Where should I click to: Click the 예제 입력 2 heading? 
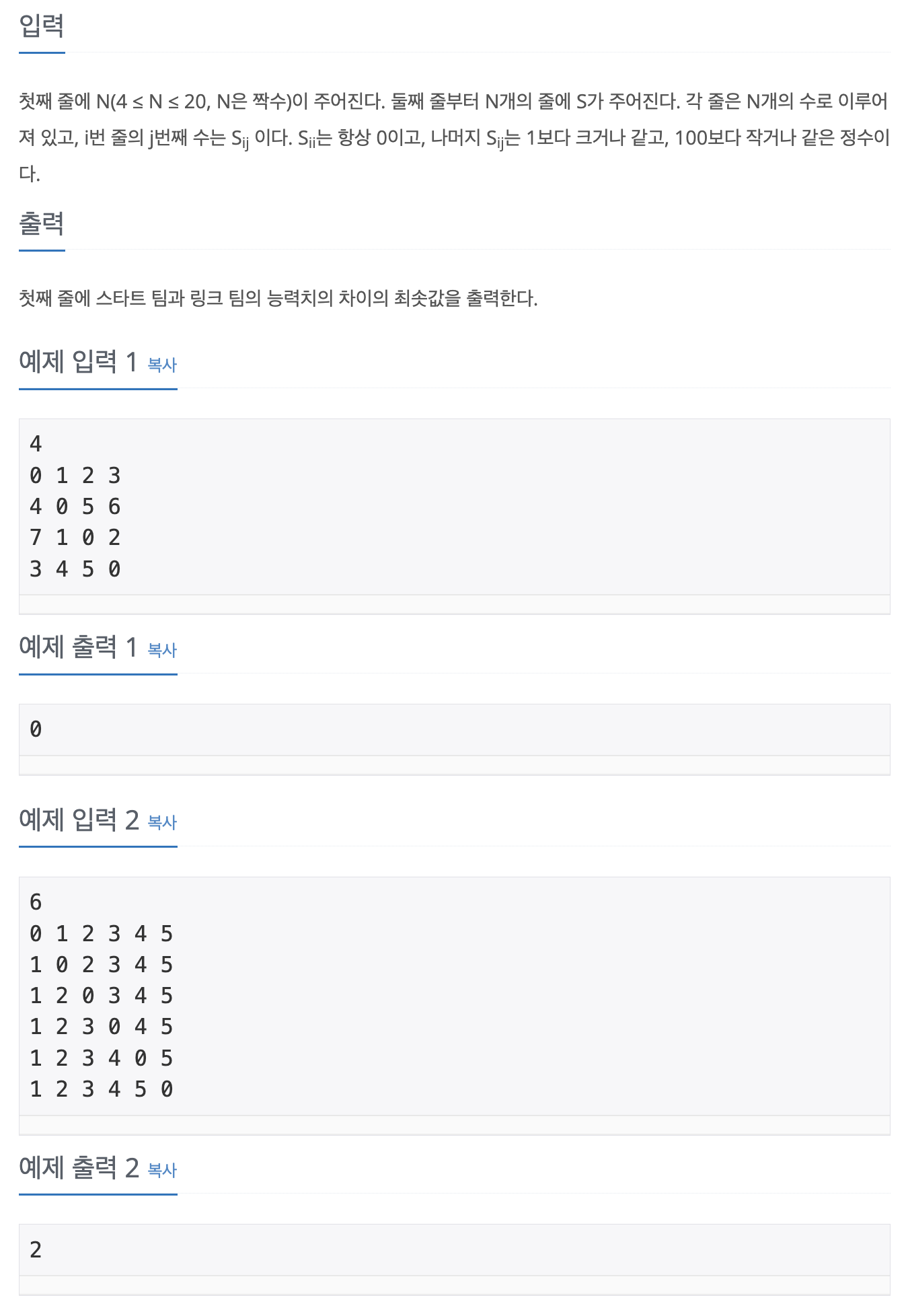79,819
